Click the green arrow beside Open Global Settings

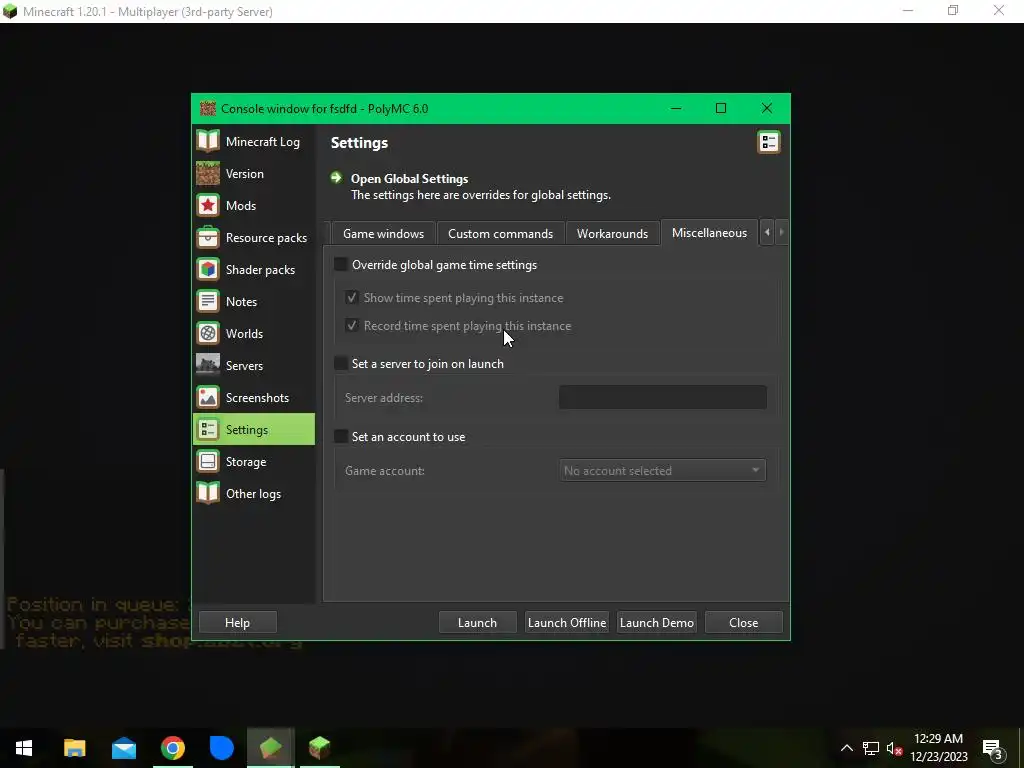(336, 178)
